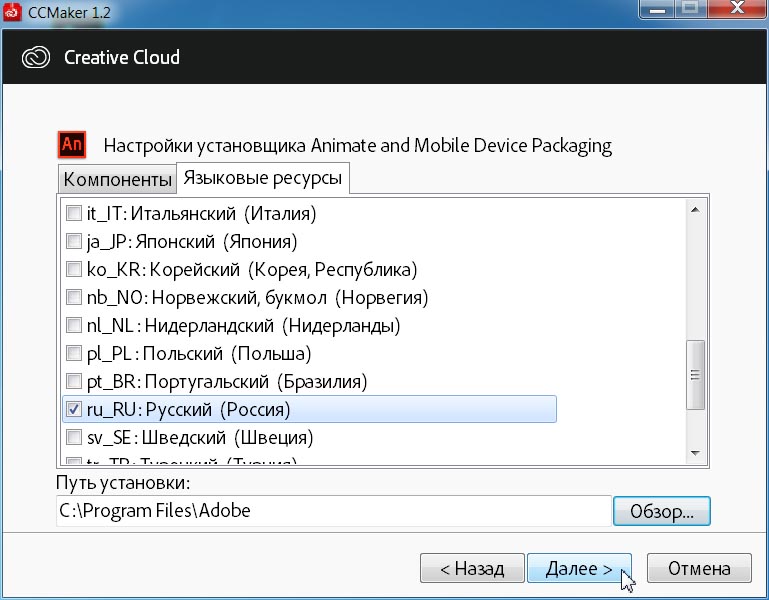This screenshot has height=600, width=769.
Task: Click the install path field C:\Program Files\Adobe
Action: [x=333, y=511]
